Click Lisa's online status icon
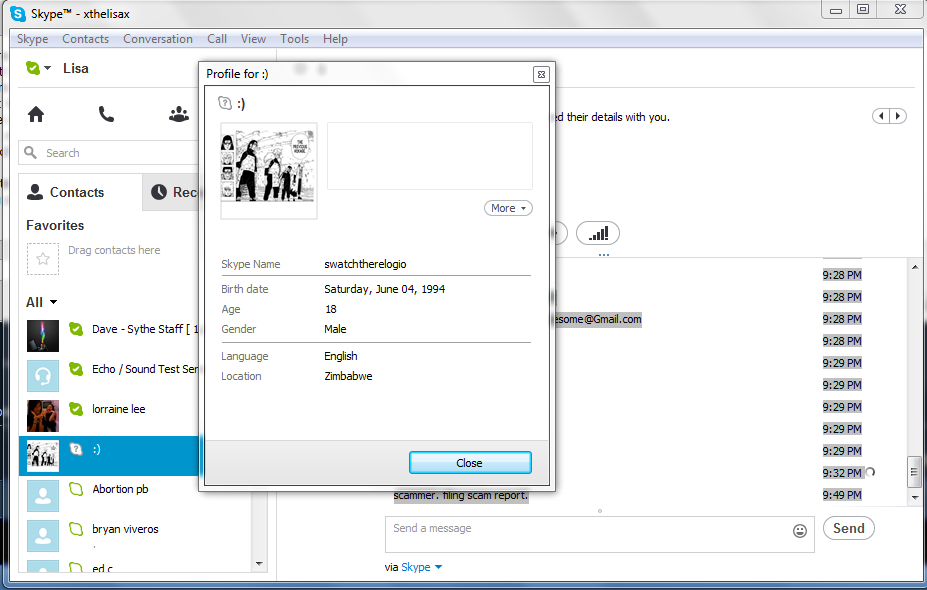 (x=33, y=68)
